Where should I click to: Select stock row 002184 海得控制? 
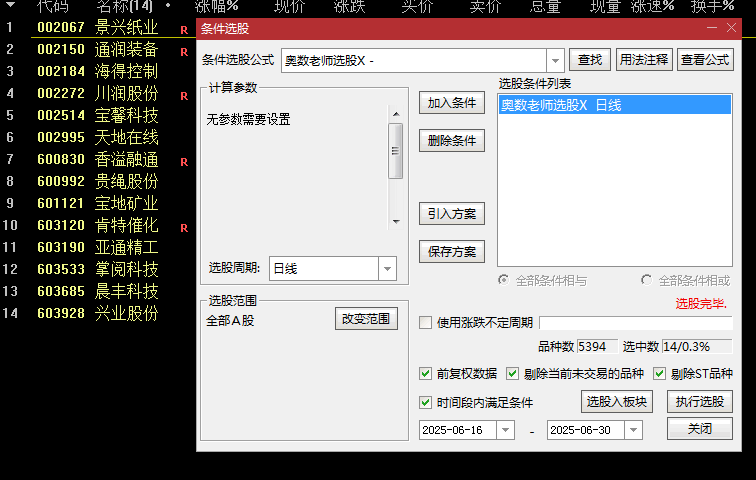[x=98, y=71]
